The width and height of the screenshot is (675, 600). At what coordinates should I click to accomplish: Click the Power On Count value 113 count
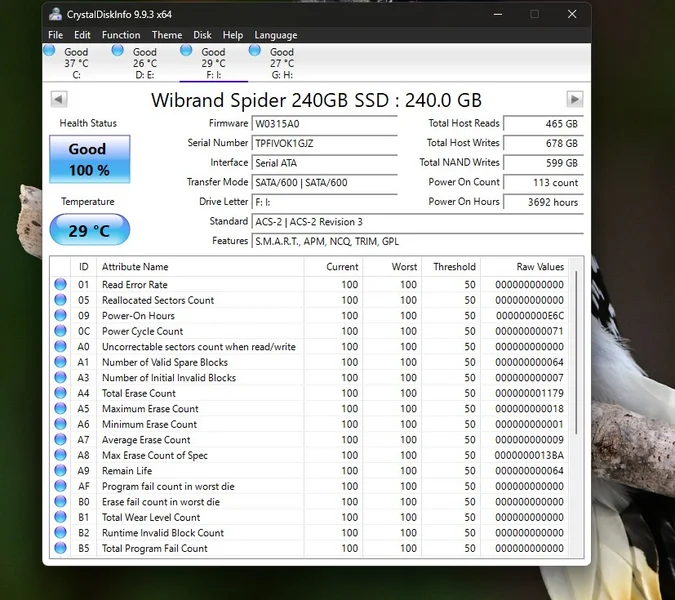point(543,182)
